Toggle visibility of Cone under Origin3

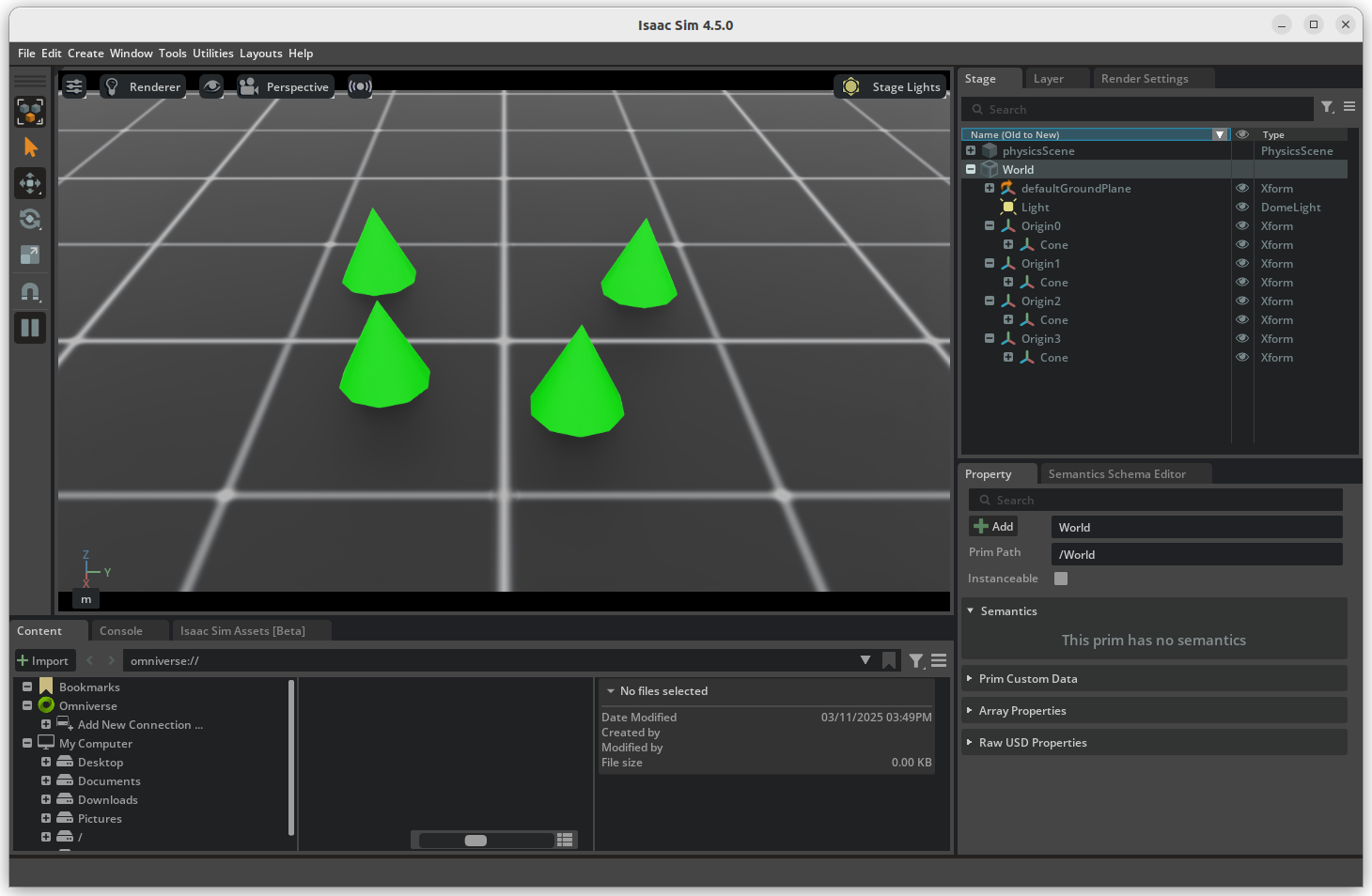pyautogui.click(x=1242, y=357)
